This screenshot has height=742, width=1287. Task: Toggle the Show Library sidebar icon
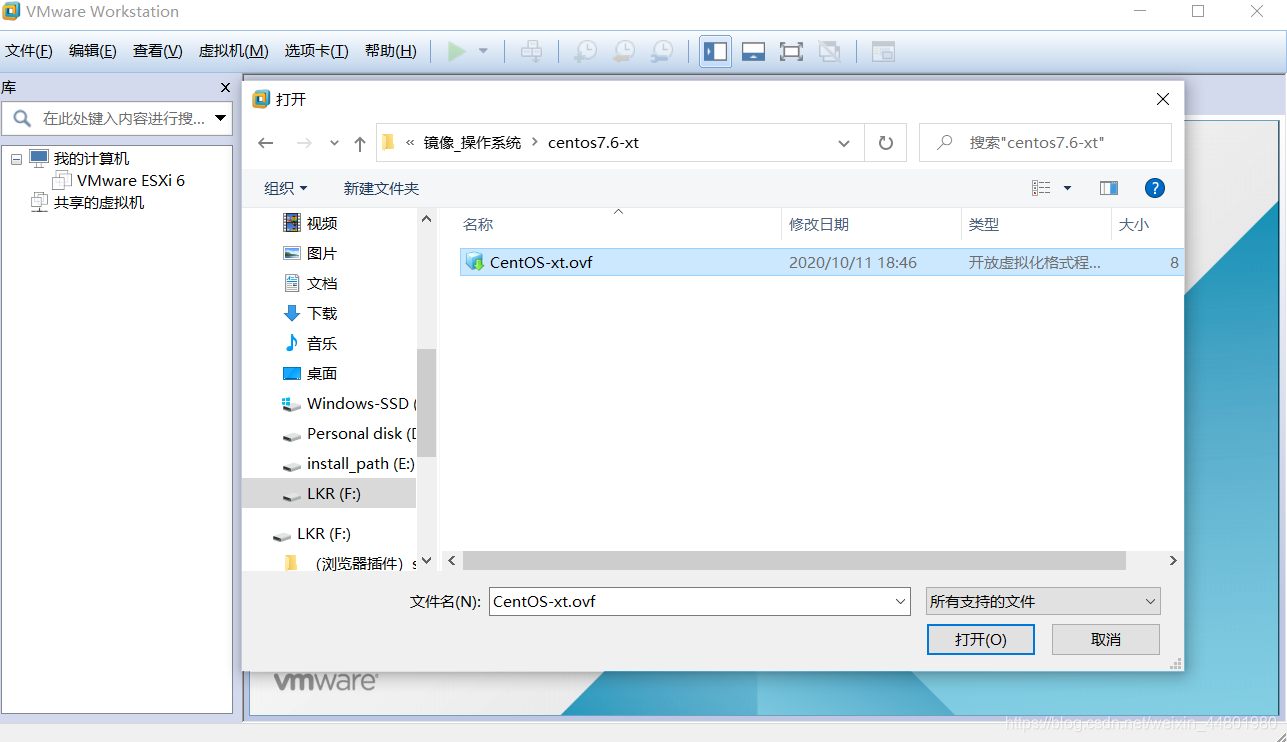pos(716,51)
